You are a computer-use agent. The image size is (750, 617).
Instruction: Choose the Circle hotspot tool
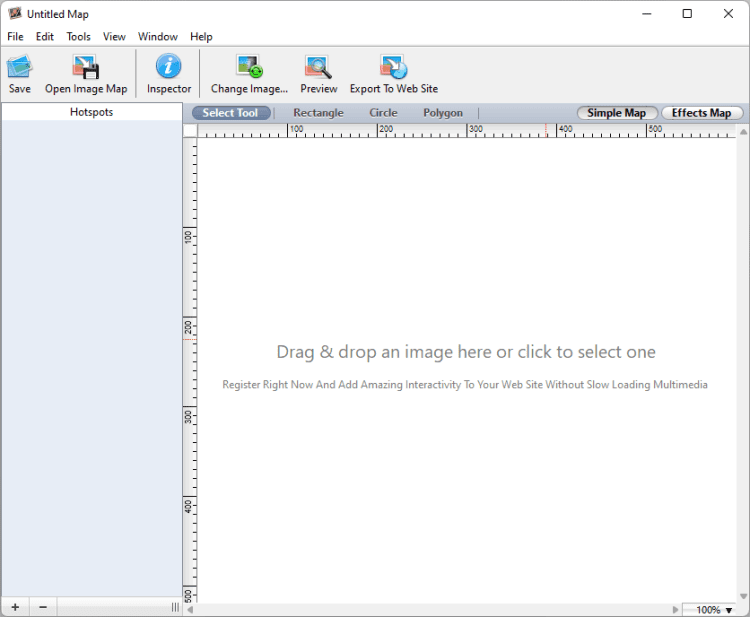pos(383,113)
